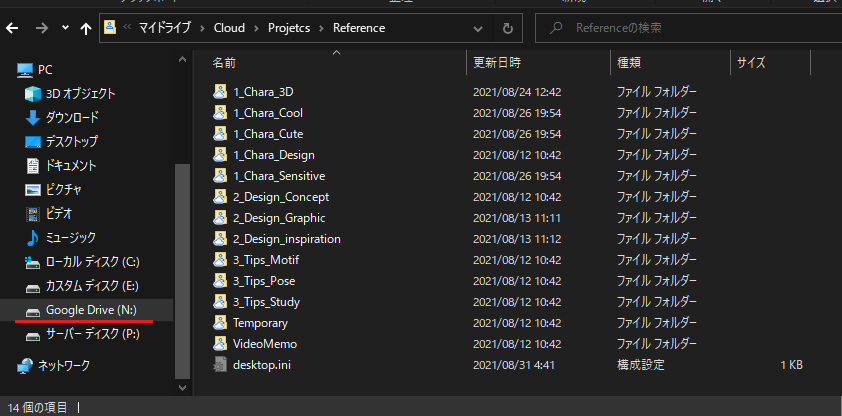This screenshot has width=842, height=416.
Task: Go up one folder level arrow
Action: [x=85, y=28]
